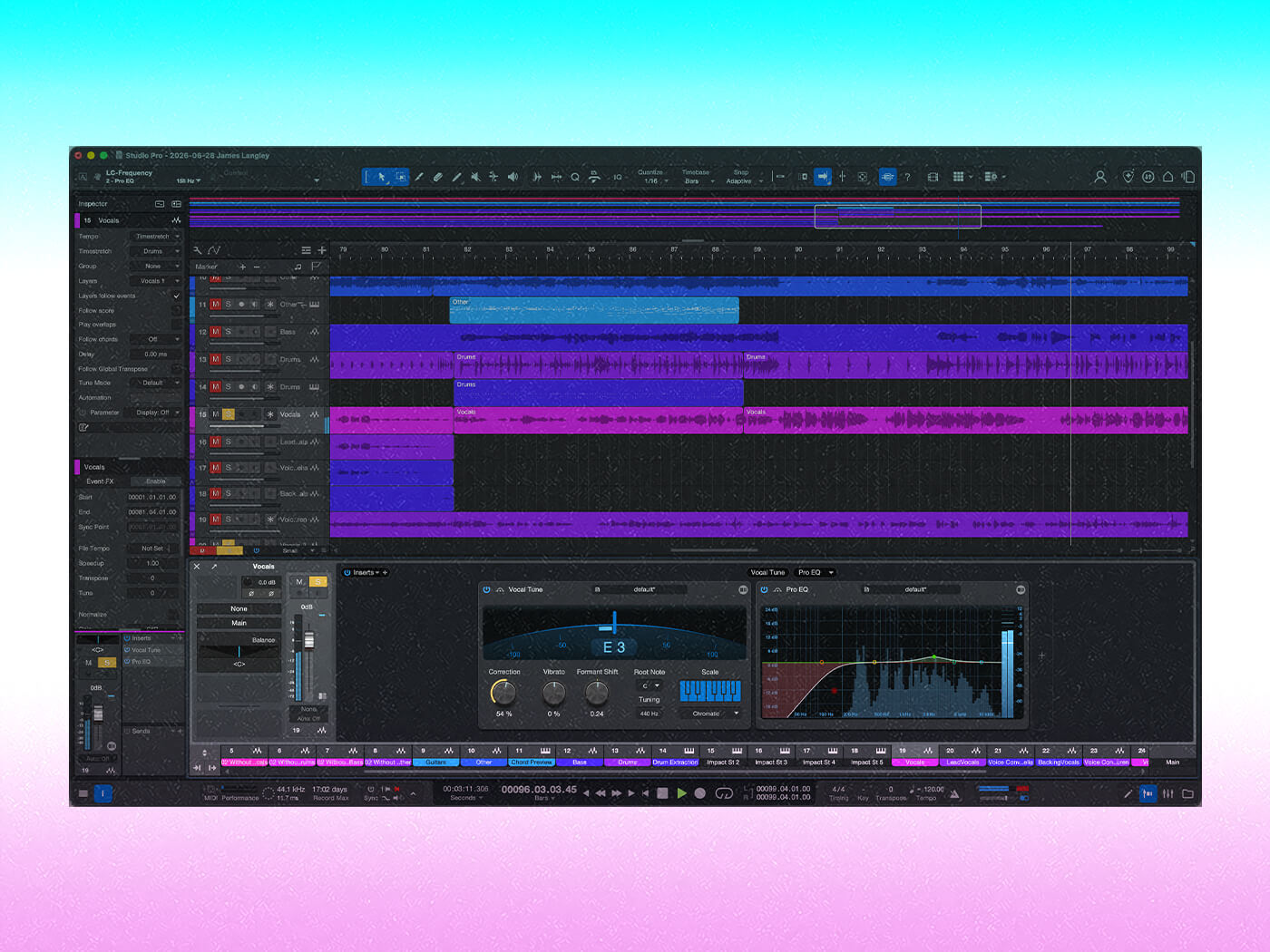
Task: Select mixer channel 9 Guitars
Action: (x=435, y=756)
